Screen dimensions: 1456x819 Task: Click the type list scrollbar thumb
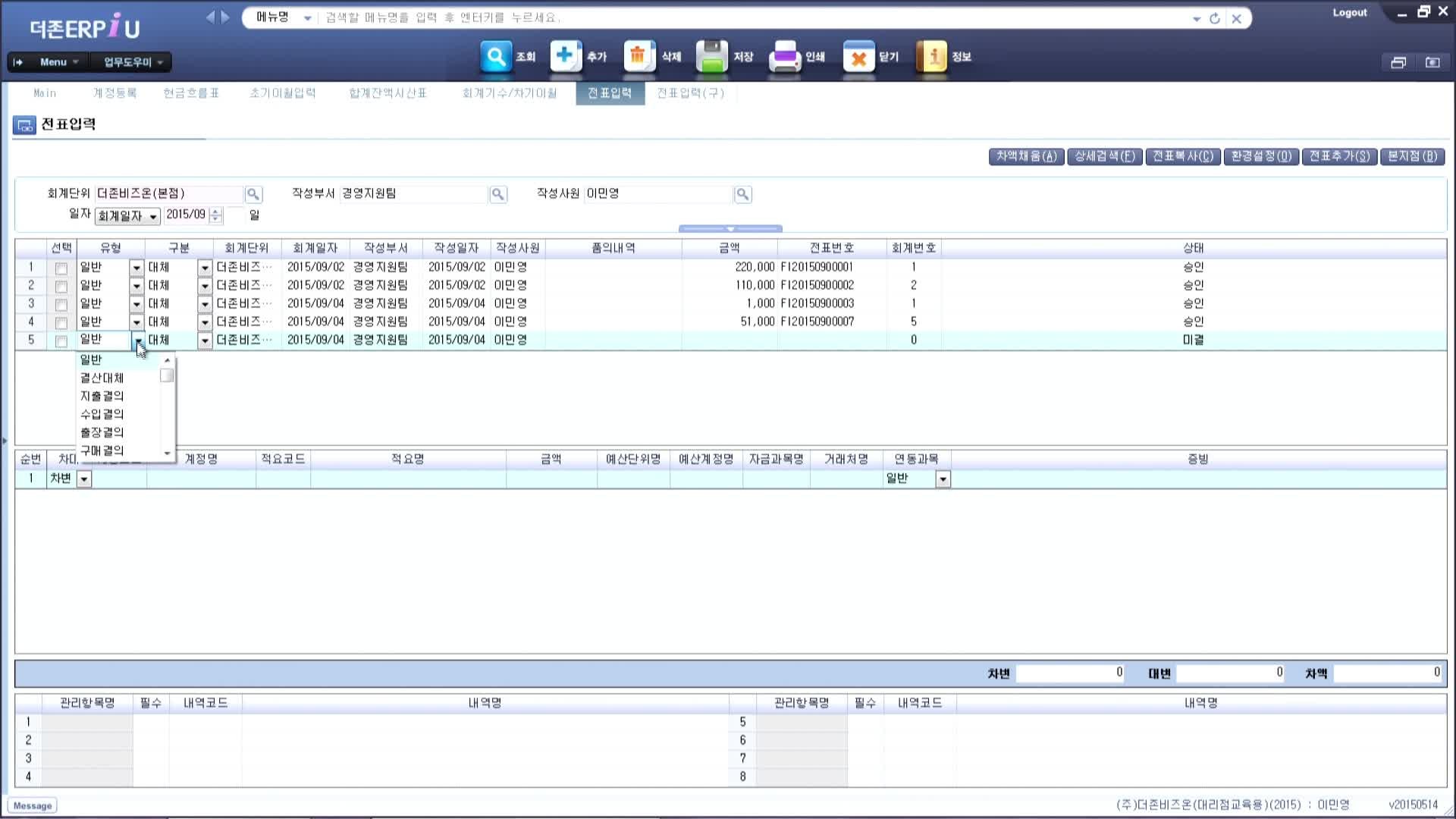pyautogui.click(x=167, y=376)
